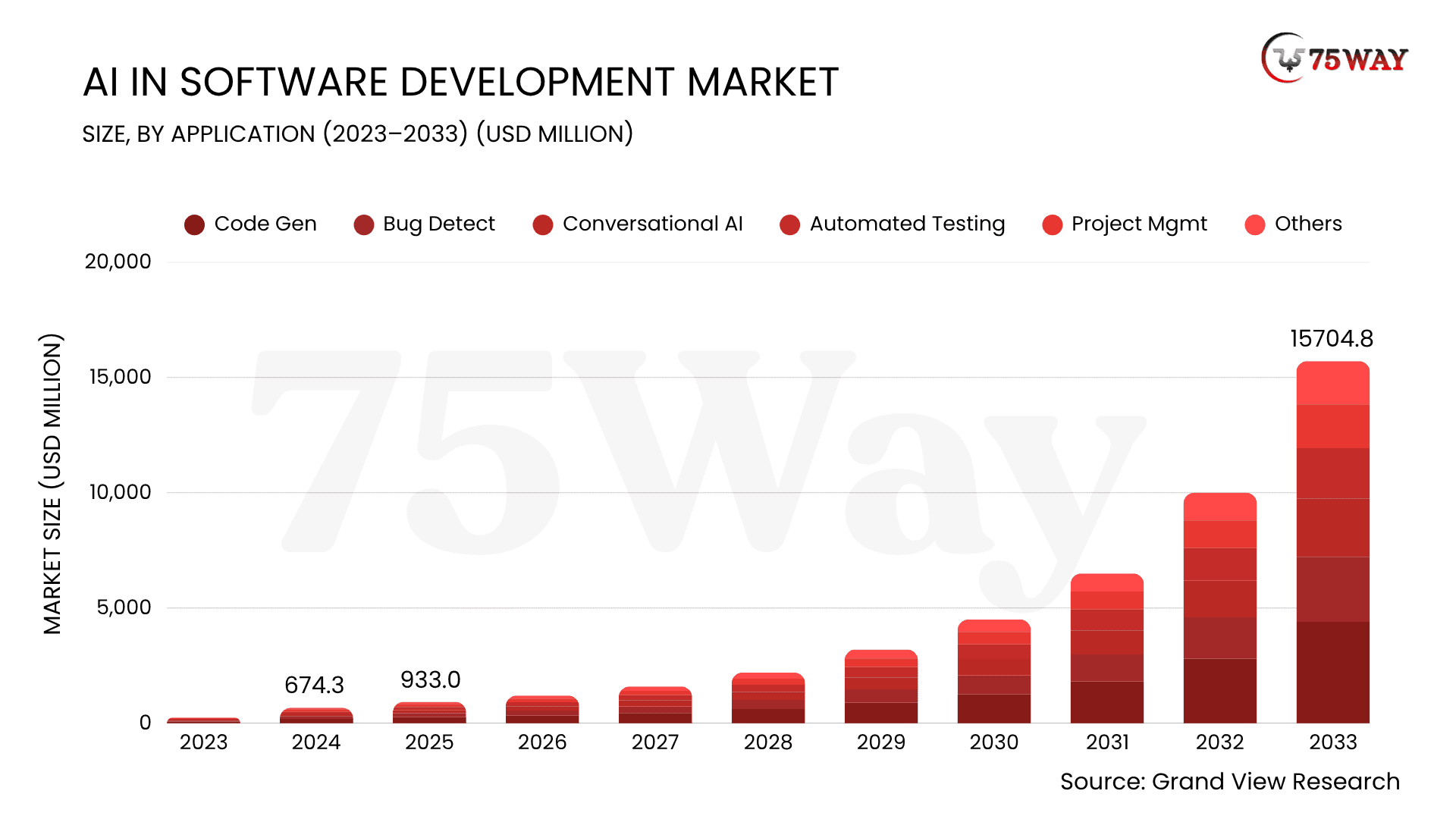This screenshot has height=819, width=1456.
Task: Click the 674.3 data label
Action: pos(314,685)
